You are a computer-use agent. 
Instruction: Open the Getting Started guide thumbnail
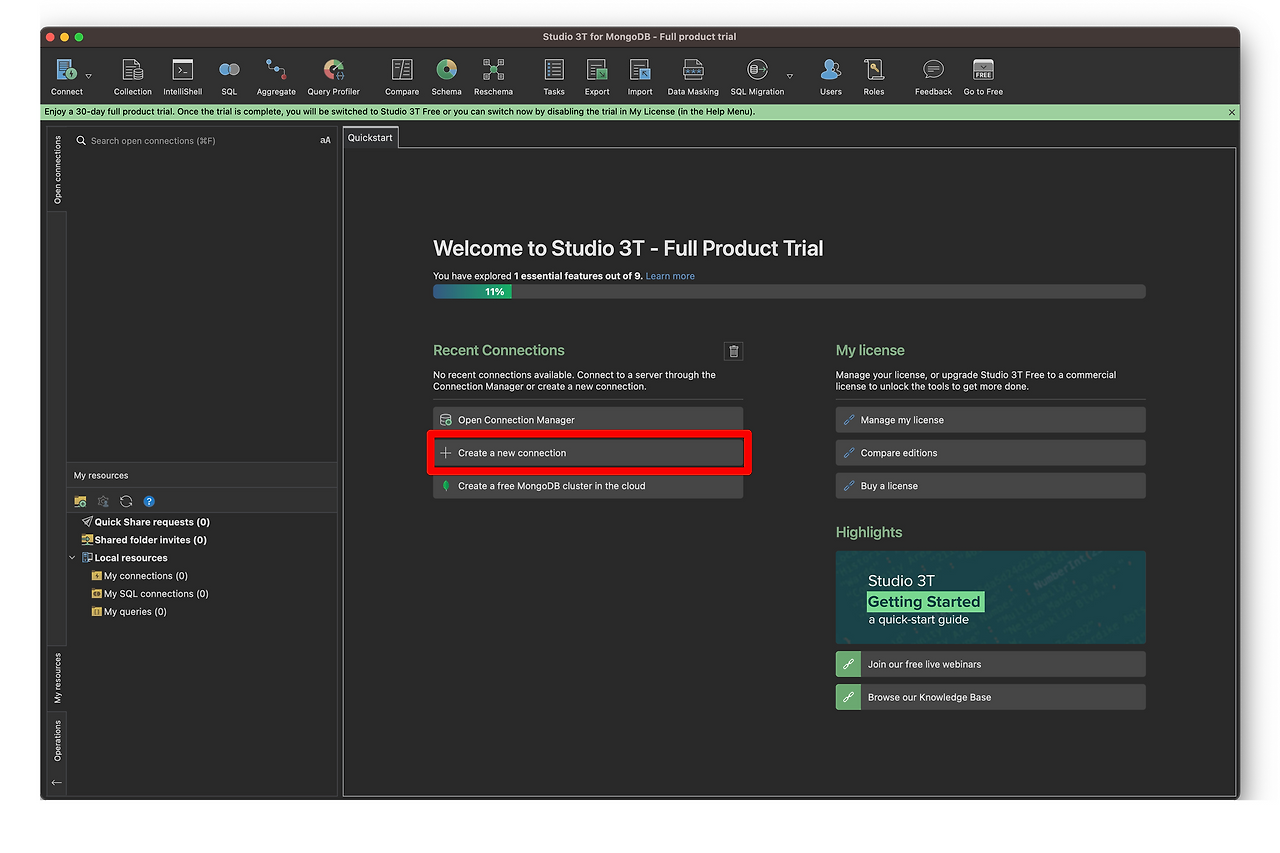(991, 597)
